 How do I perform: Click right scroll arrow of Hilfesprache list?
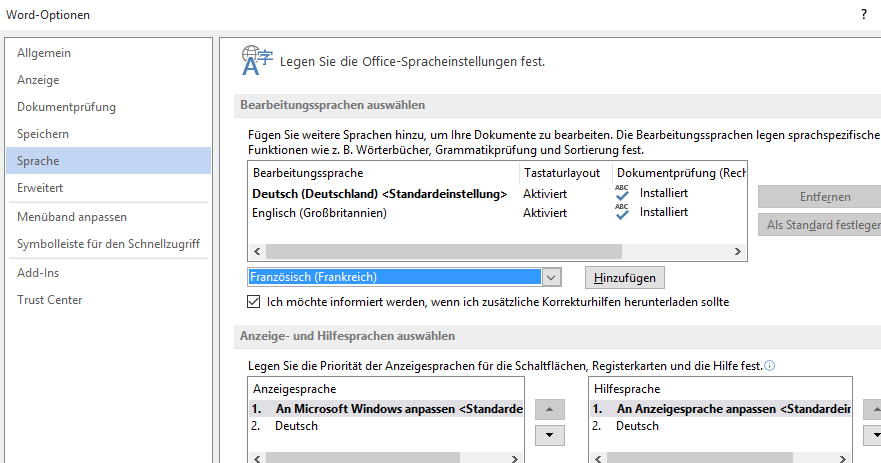click(842, 459)
